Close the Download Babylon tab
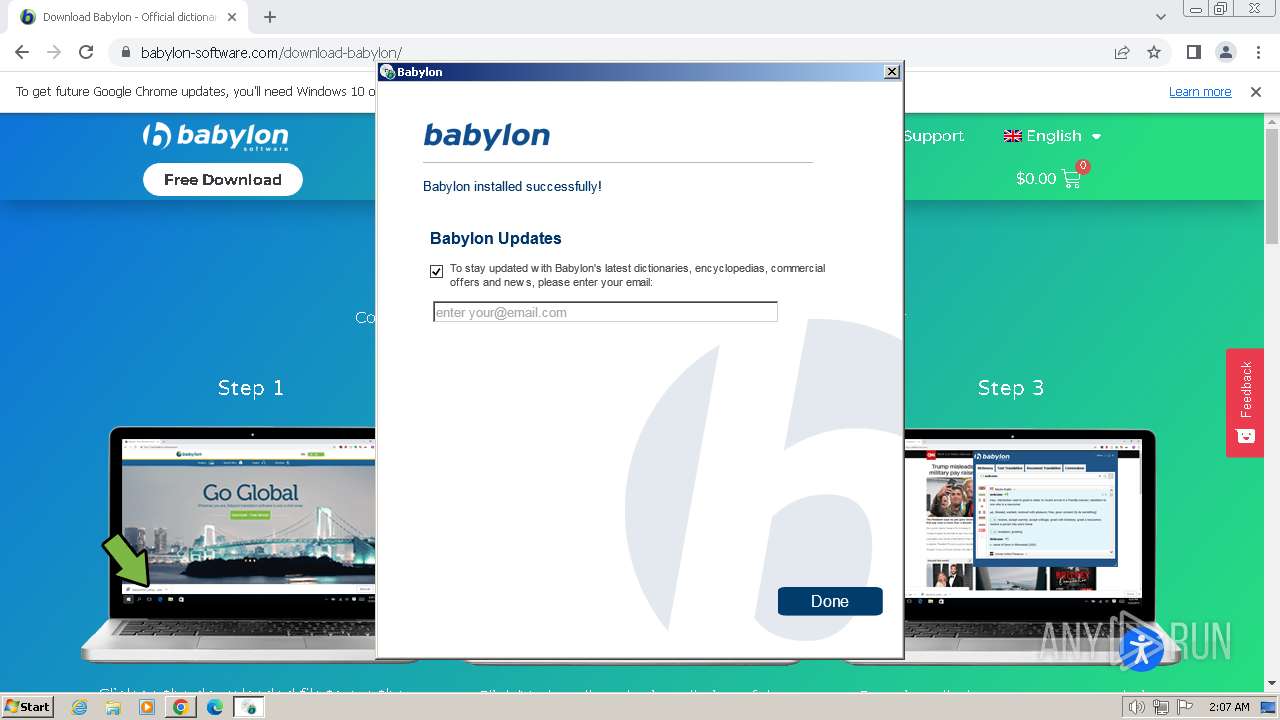Screen dimensions: 1280x720 point(232,17)
